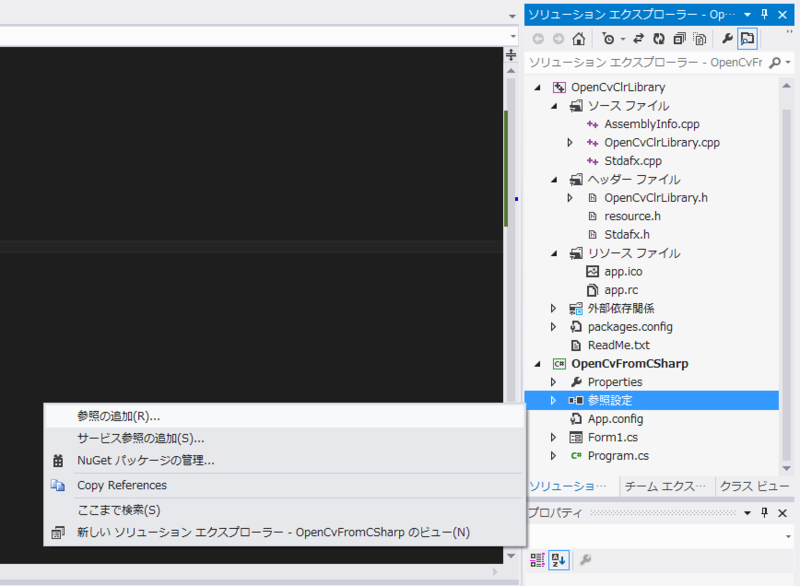The image size is (800, 586).
Task: Choose NuGet パッケージの管理... menu item
Action: [284, 461]
